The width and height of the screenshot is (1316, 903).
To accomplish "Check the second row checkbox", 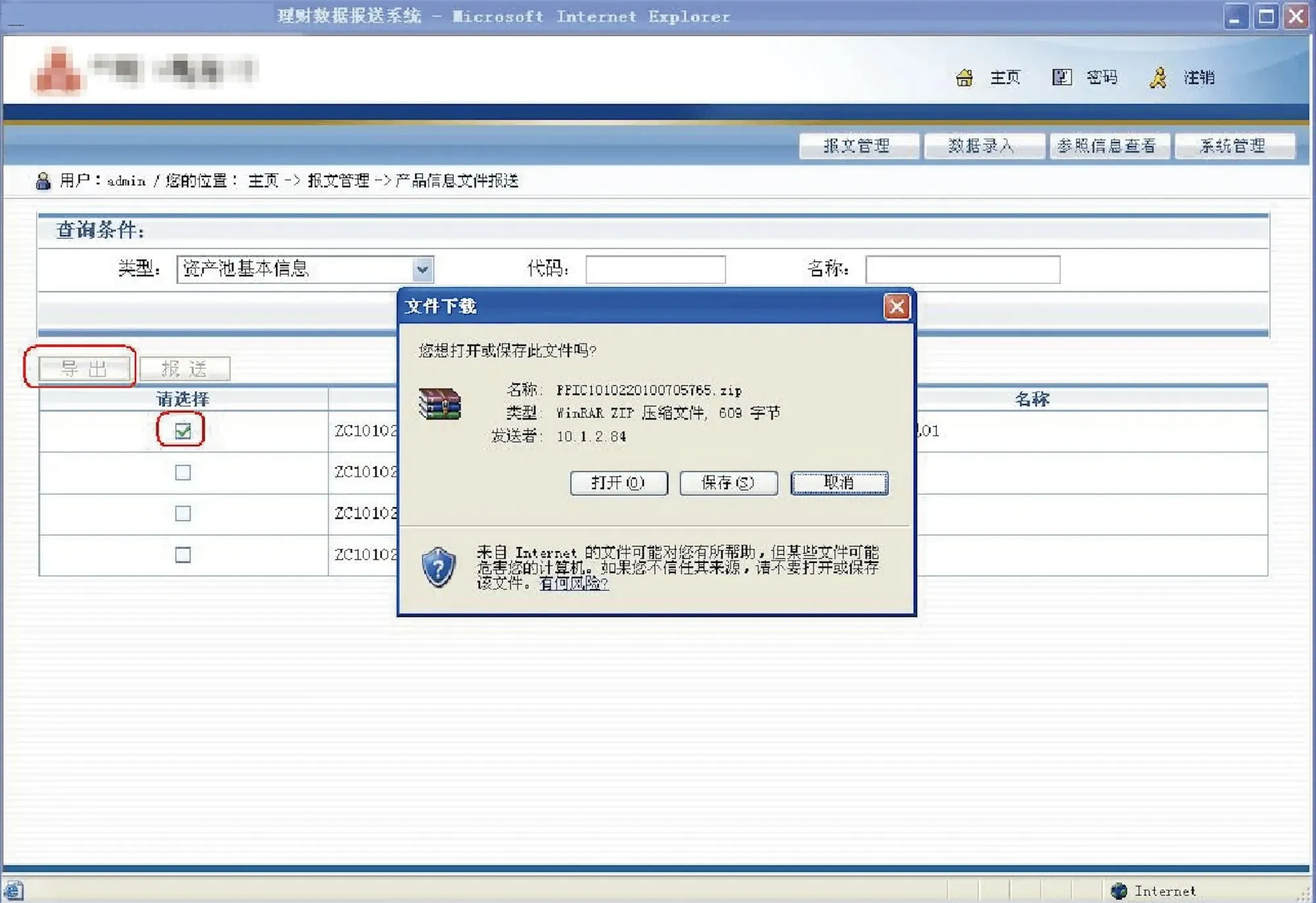I will tap(183, 472).
